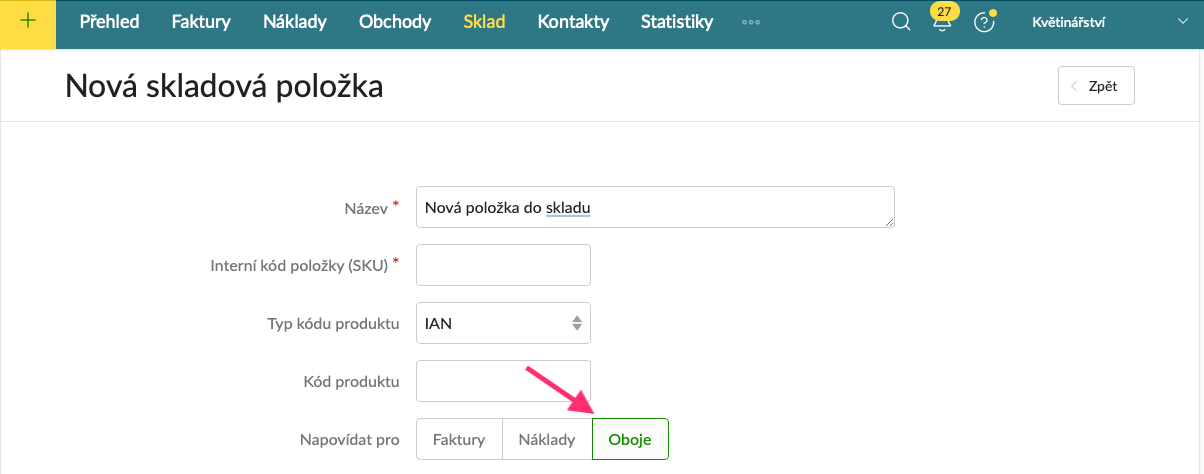This screenshot has height=474, width=1204.
Task: Open the Obchody section
Action: point(395,22)
